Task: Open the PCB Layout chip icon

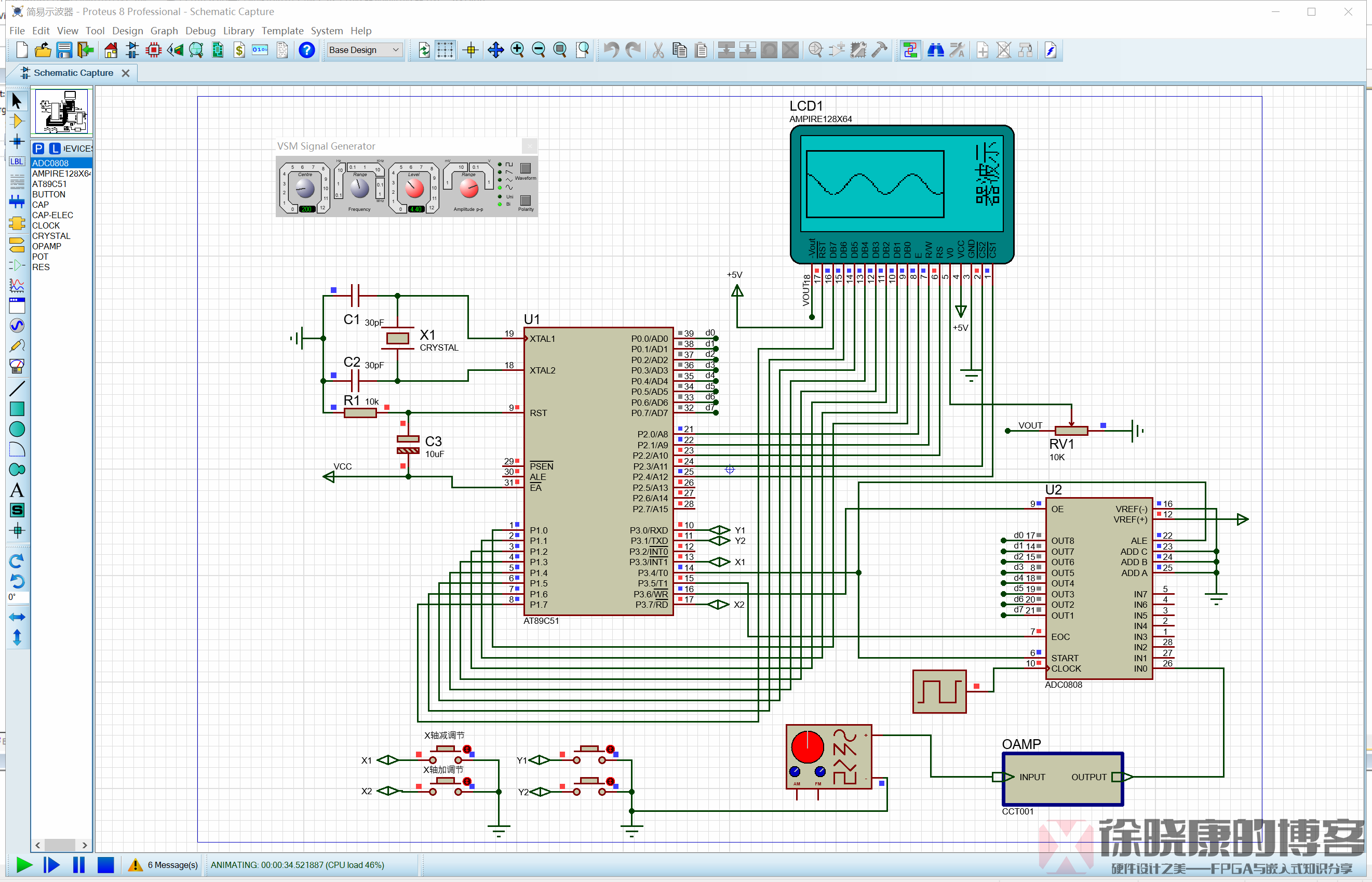Action: (x=154, y=50)
